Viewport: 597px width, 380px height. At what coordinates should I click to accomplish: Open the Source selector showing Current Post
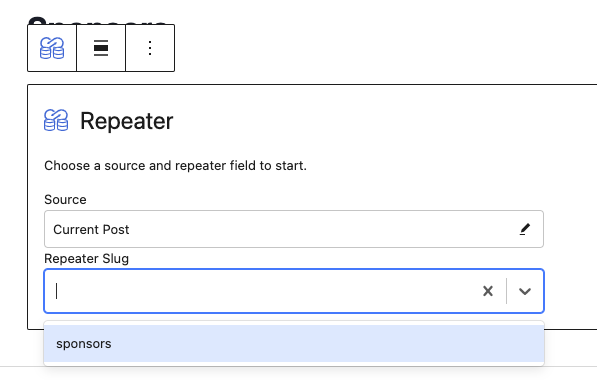click(x=294, y=229)
